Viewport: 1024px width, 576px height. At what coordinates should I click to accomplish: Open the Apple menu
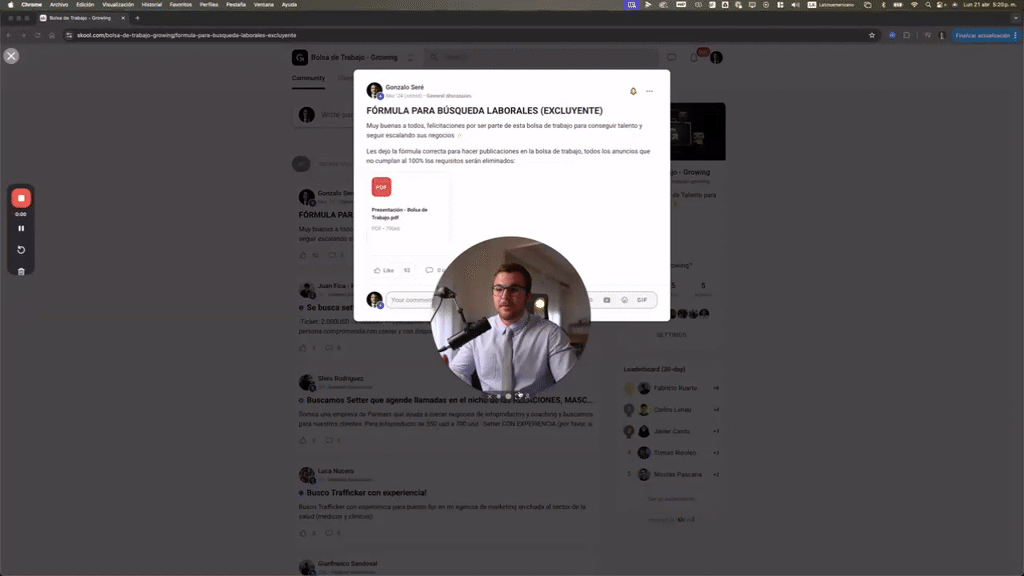[10, 5]
